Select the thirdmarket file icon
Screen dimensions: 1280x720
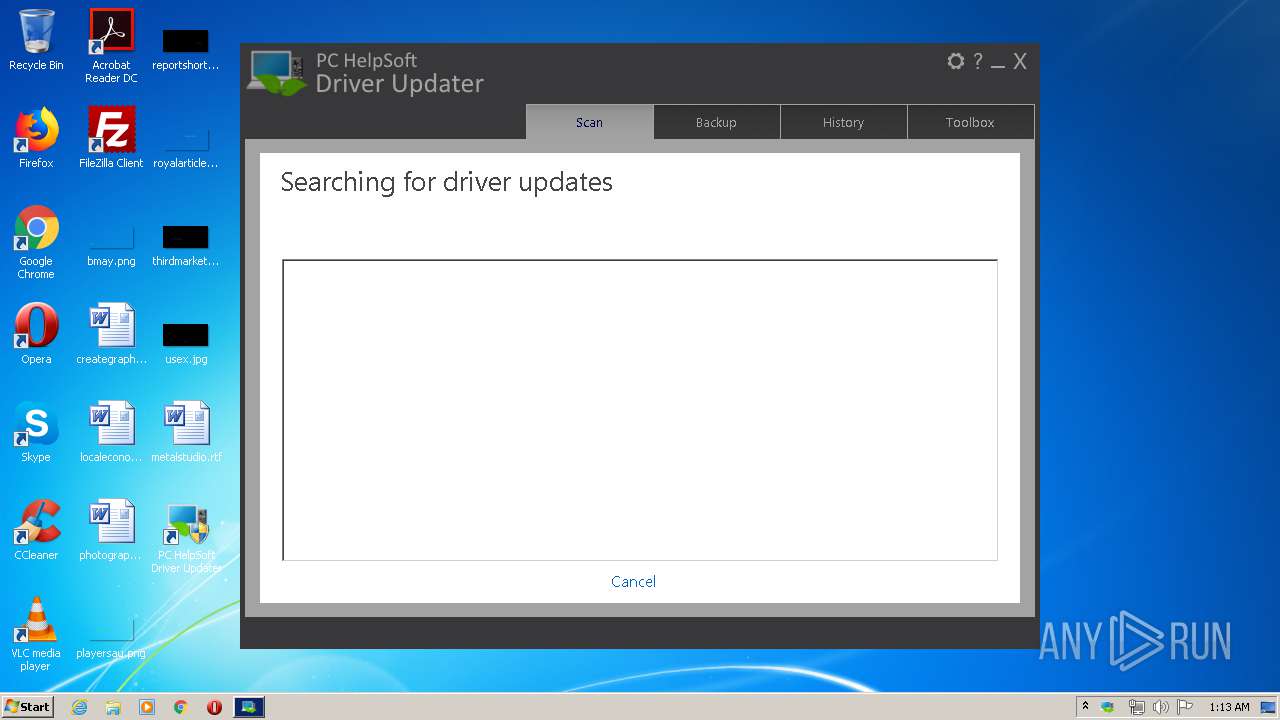pyautogui.click(x=185, y=244)
